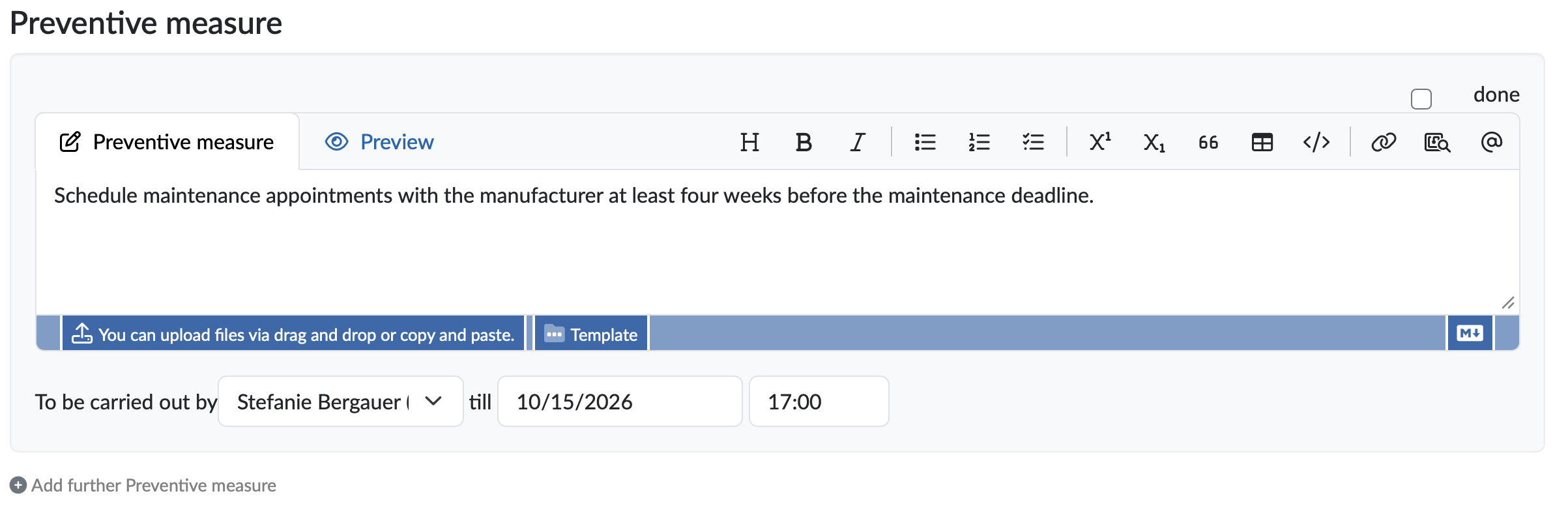This screenshot has height=515, width=1568.
Task: Click Add further Preventive measure
Action: tap(143, 486)
